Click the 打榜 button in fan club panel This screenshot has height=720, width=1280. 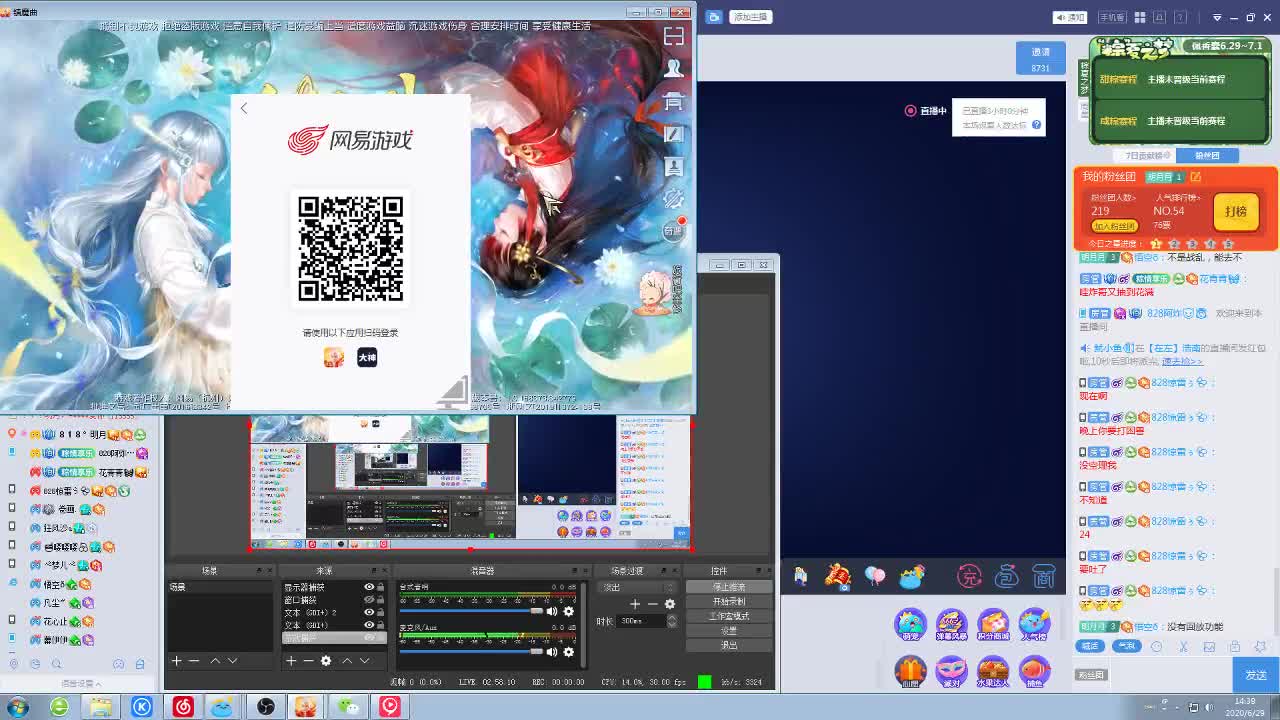(x=1236, y=211)
